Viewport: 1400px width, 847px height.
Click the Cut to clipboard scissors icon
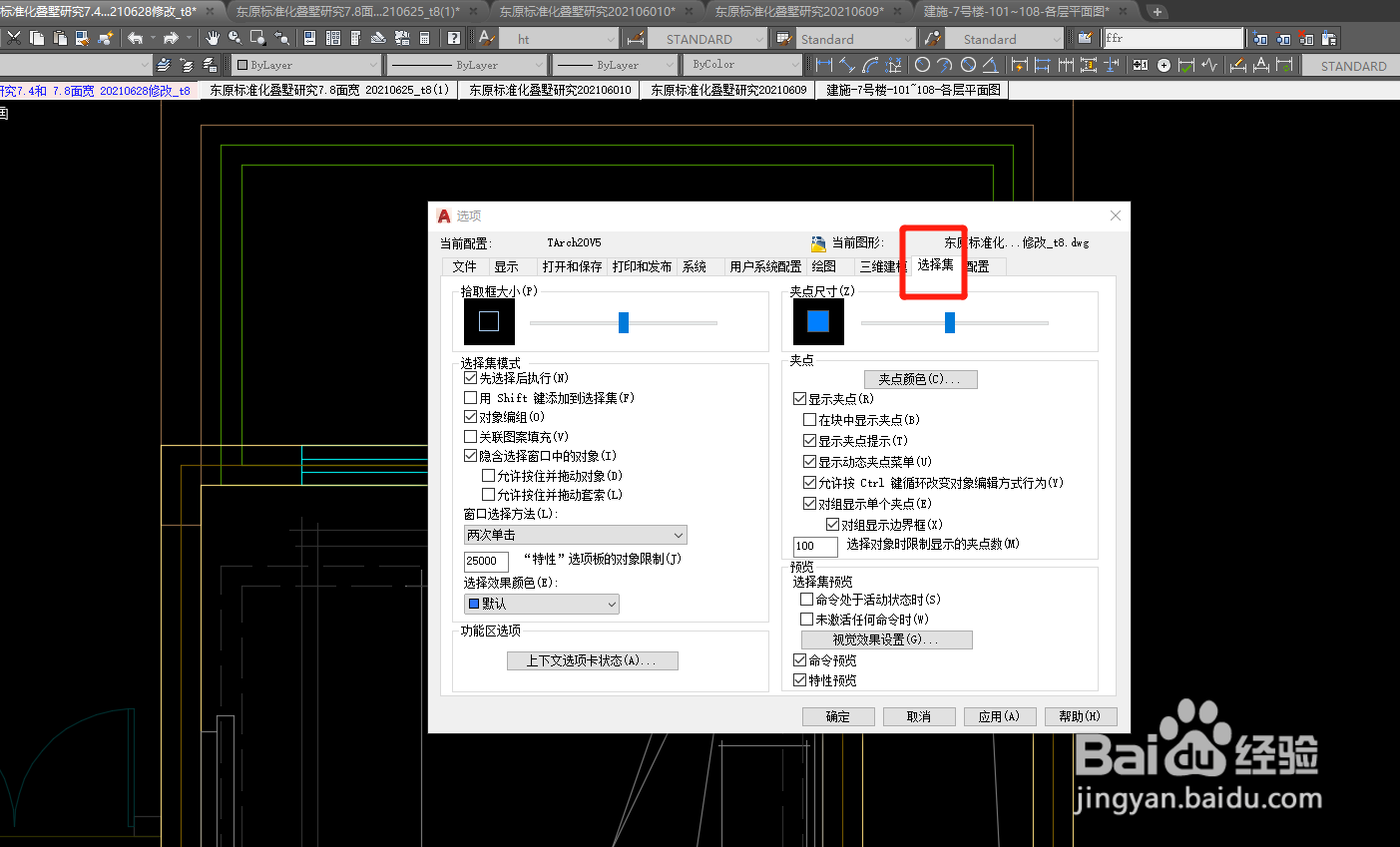(13, 37)
